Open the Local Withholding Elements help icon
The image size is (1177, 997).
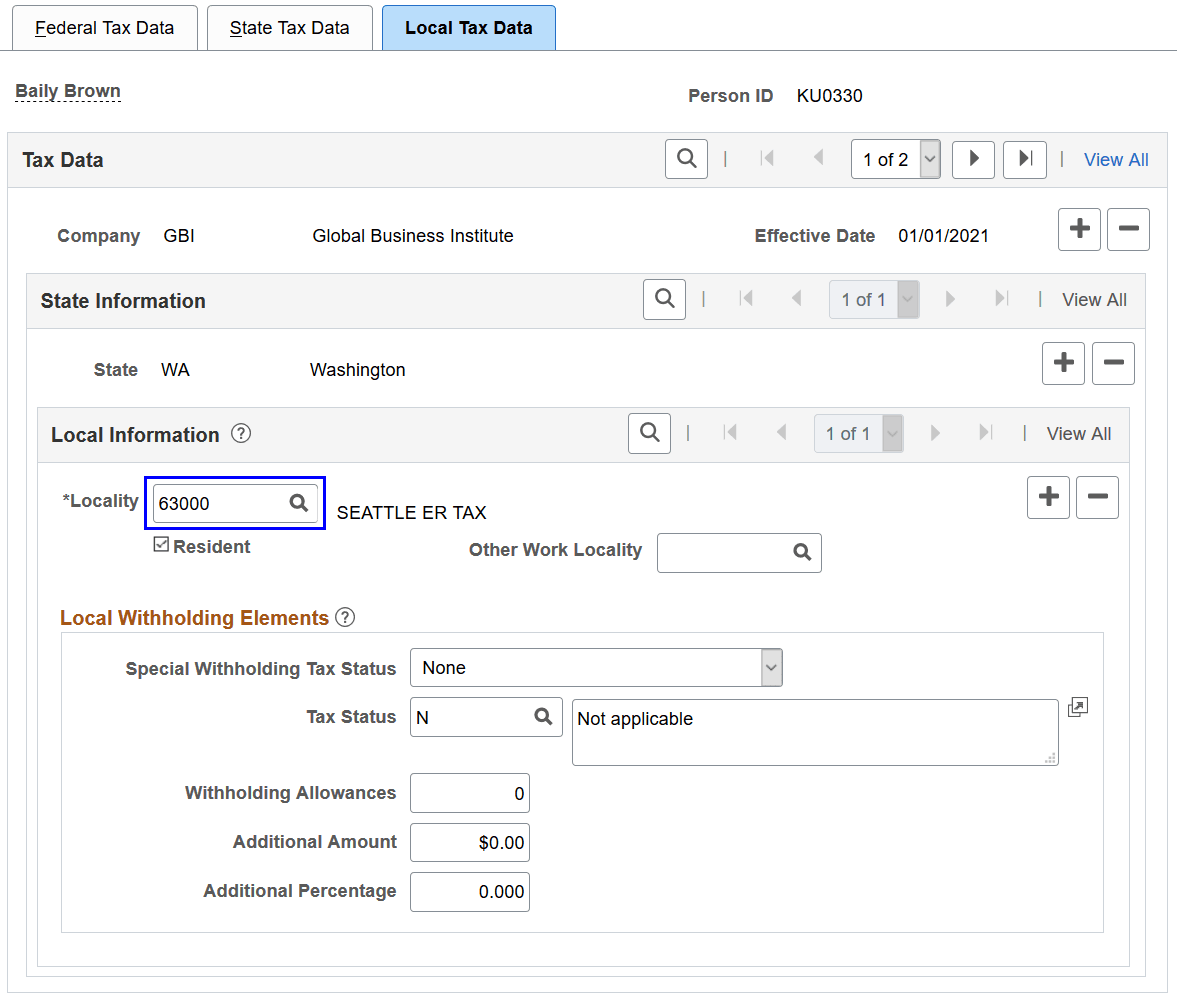(345, 617)
